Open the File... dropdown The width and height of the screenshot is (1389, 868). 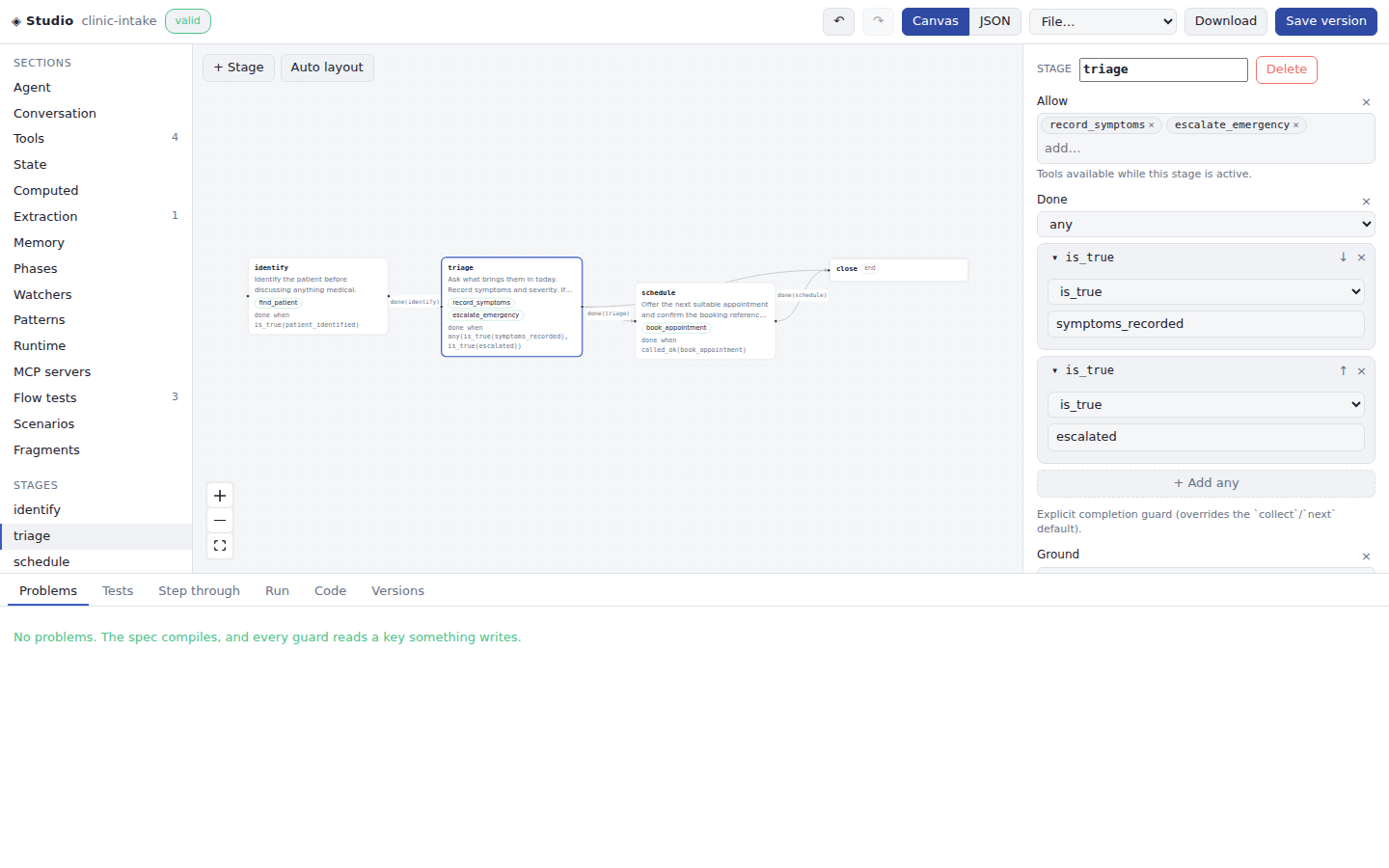1103,21
